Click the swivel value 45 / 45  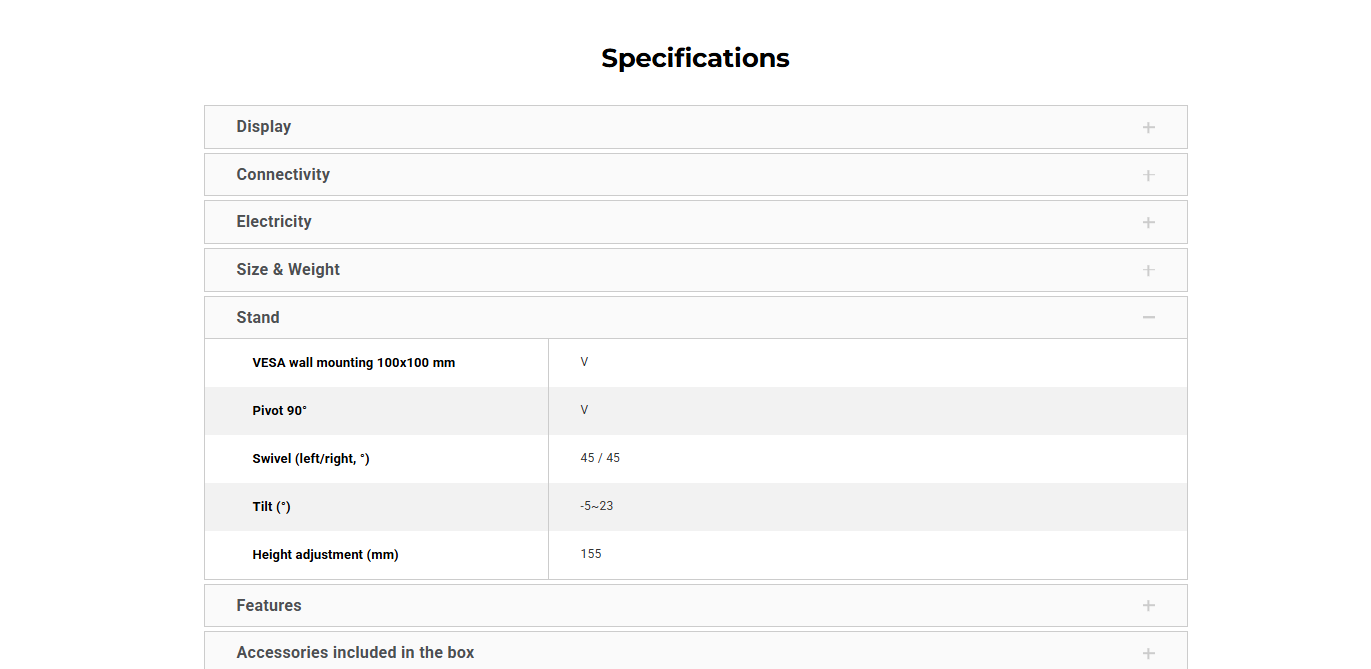(x=600, y=458)
